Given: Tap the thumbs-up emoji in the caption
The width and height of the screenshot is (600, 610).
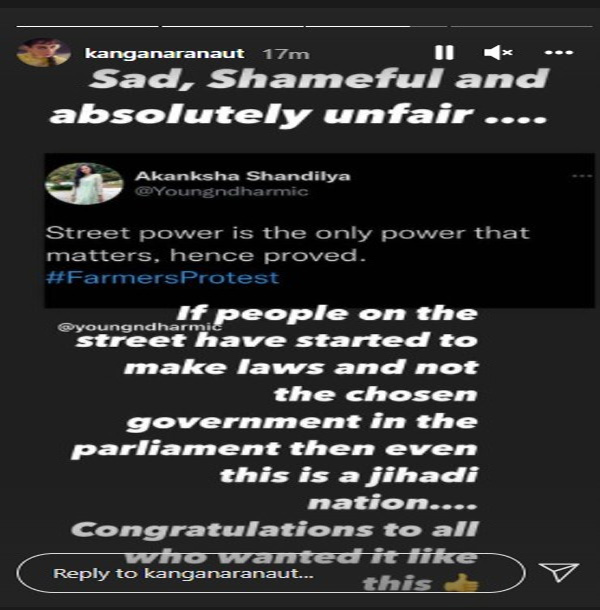Looking at the screenshot, I should [x=461, y=583].
